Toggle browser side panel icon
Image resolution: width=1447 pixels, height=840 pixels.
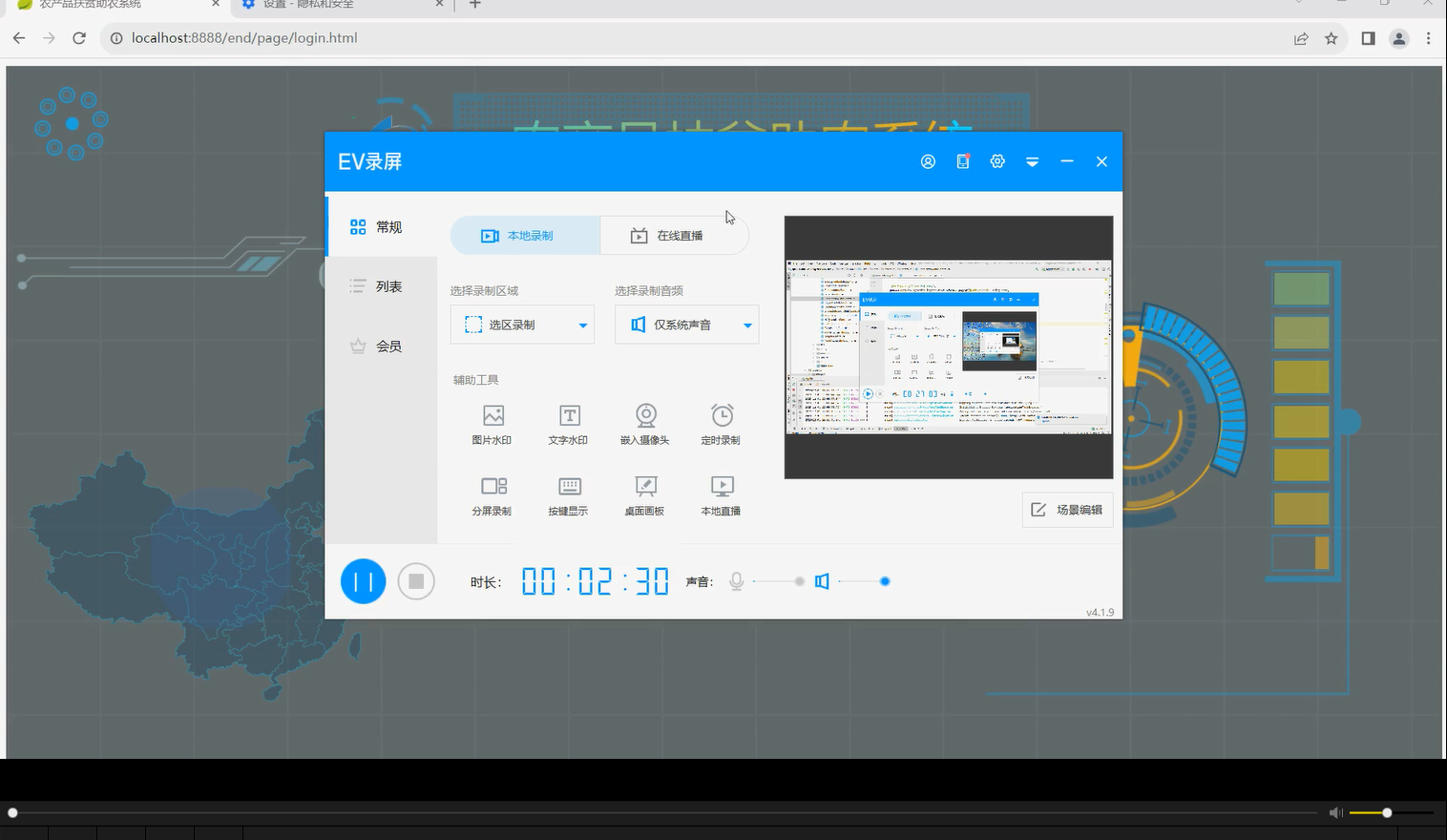[x=1368, y=38]
